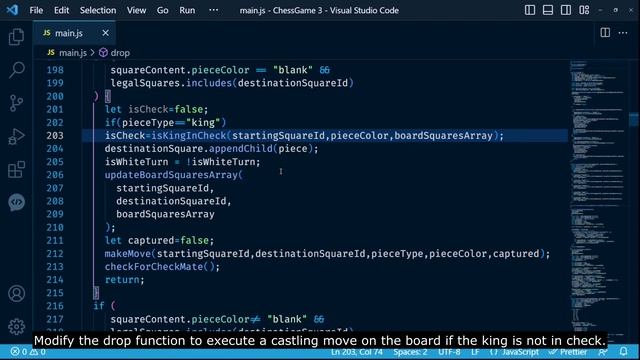Click the errors and warnings indicator
The width and height of the screenshot is (640, 360).
click(28, 351)
